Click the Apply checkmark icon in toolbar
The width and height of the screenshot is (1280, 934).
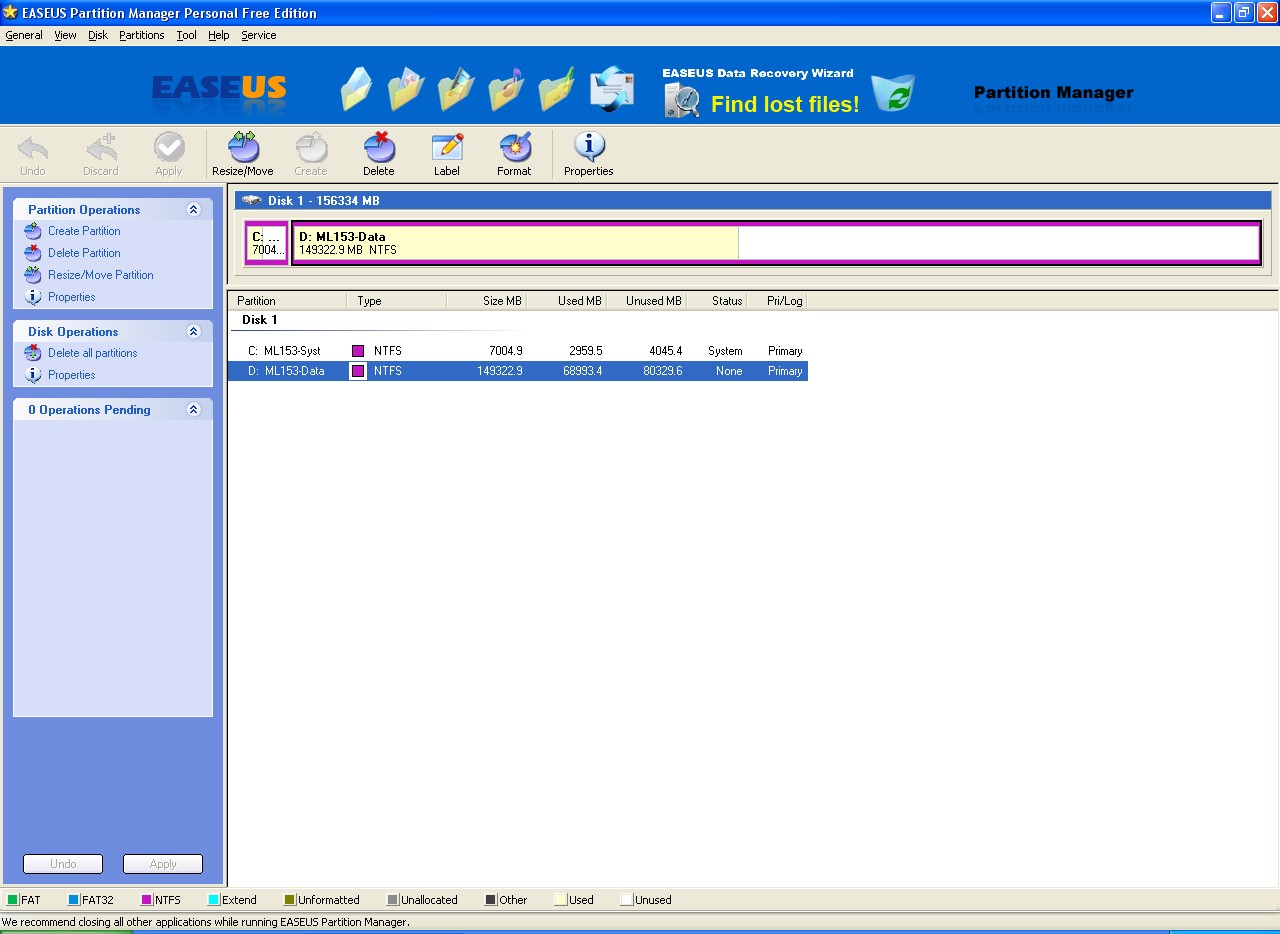169,148
